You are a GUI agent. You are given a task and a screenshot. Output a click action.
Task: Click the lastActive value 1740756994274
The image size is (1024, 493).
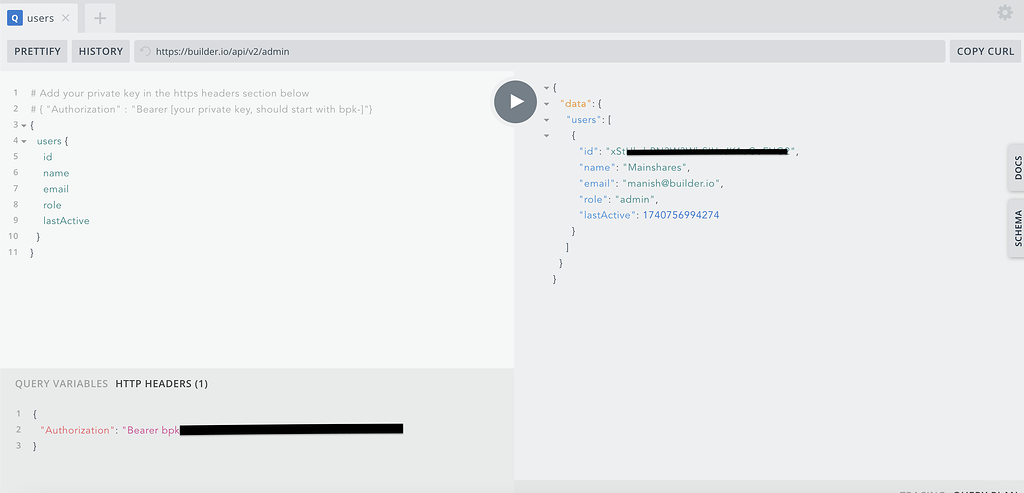click(x=681, y=215)
